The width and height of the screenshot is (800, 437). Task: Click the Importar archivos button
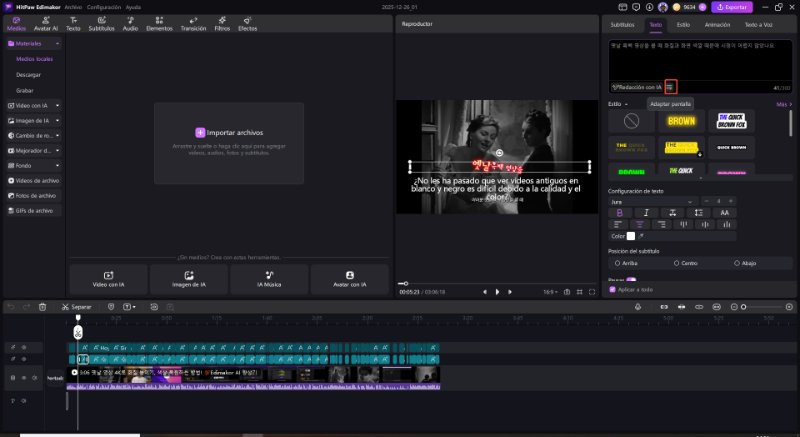coord(227,132)
